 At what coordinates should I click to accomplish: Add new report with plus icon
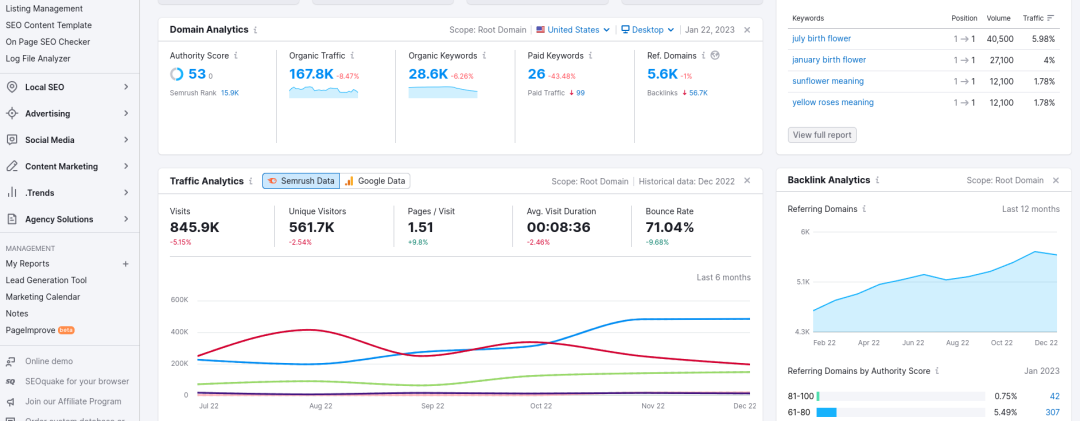coord(125,264)
